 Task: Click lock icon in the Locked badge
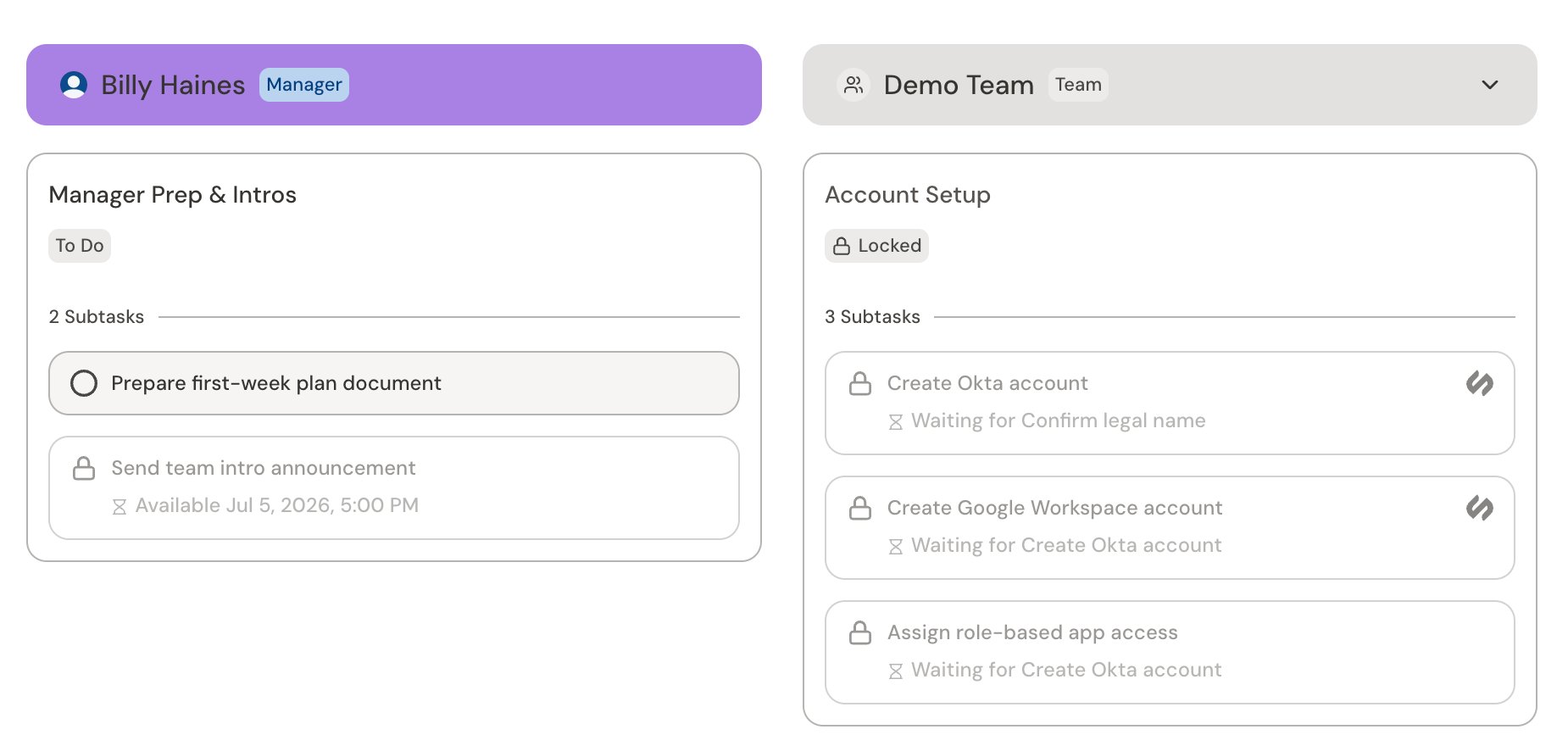point(842,246)
